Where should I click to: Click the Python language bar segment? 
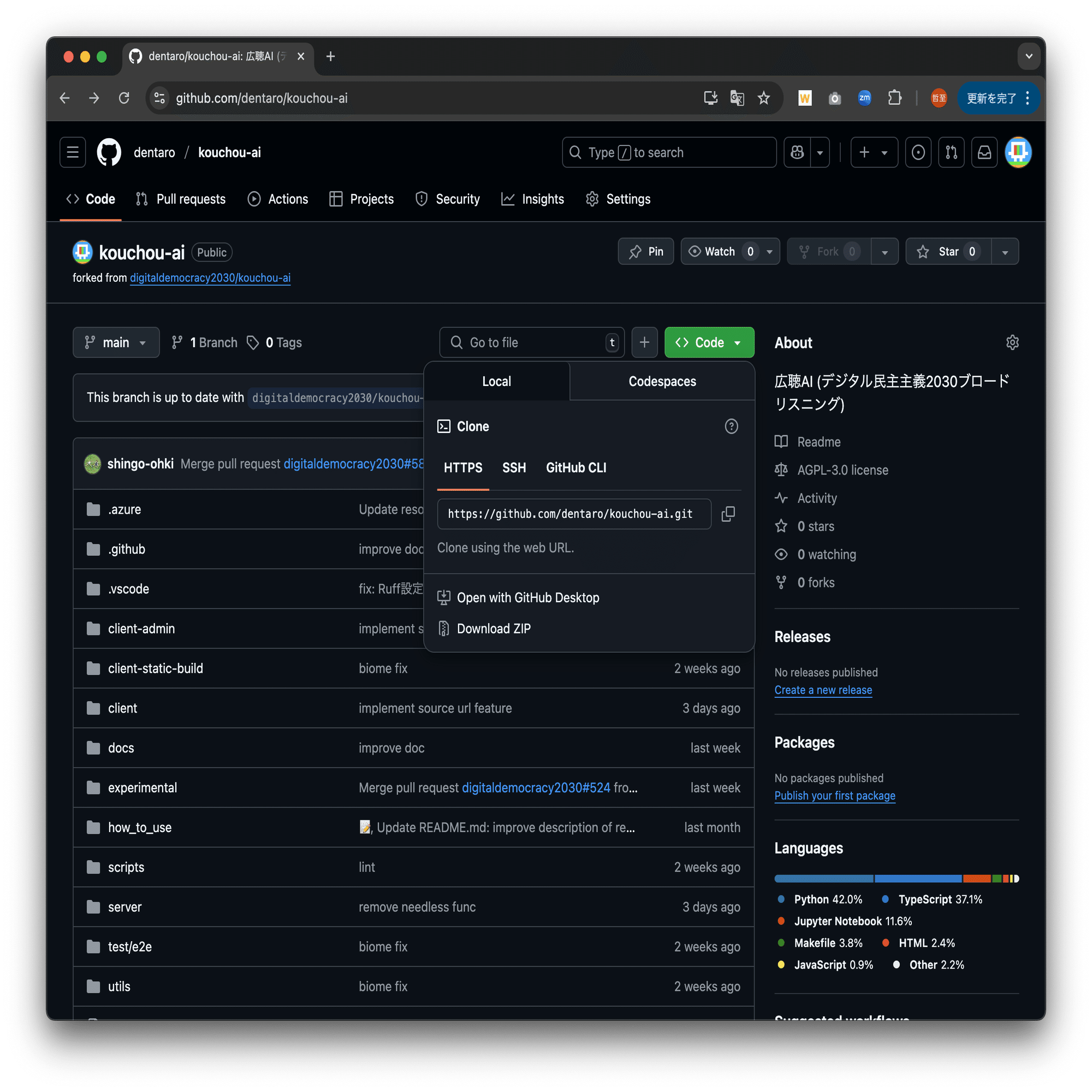coord(823,879)
